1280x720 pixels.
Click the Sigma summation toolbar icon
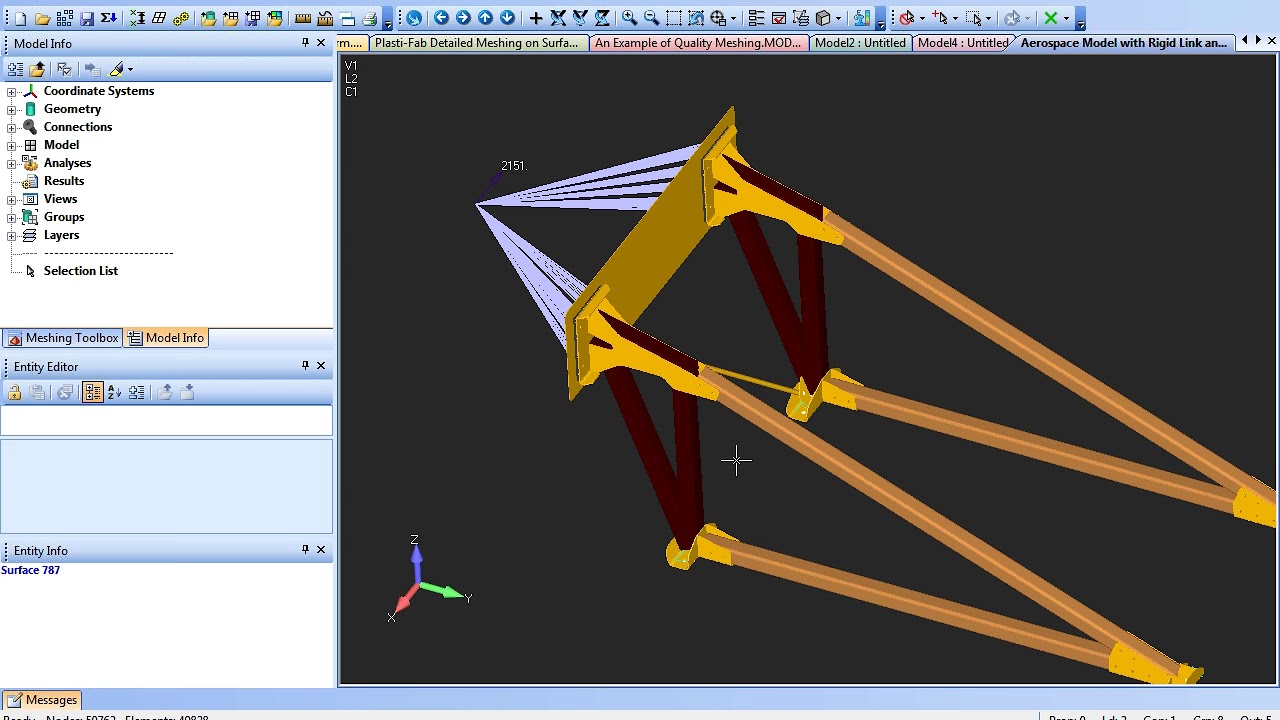(x=109, y=18)
